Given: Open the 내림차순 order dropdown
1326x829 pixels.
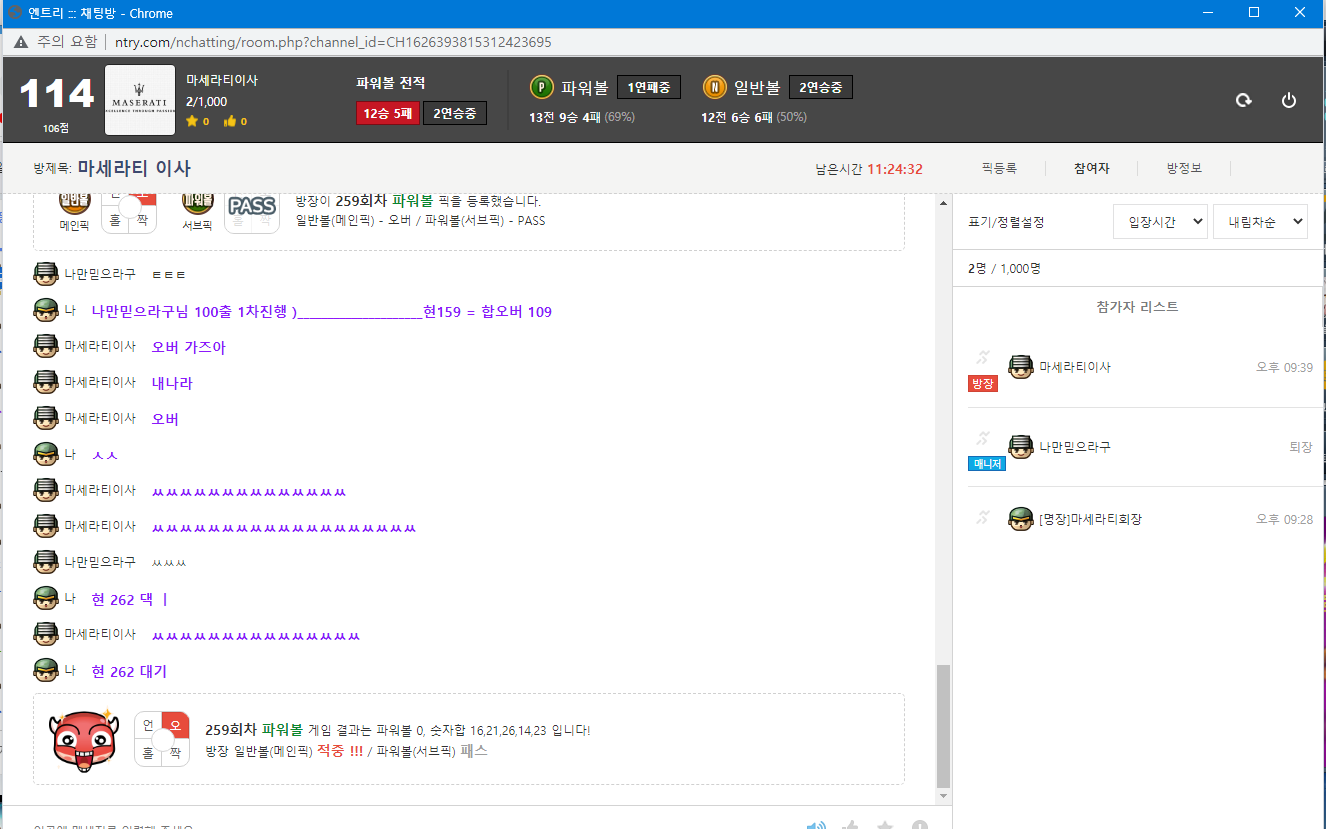Looking at the screenshot, I should 1260,222.
